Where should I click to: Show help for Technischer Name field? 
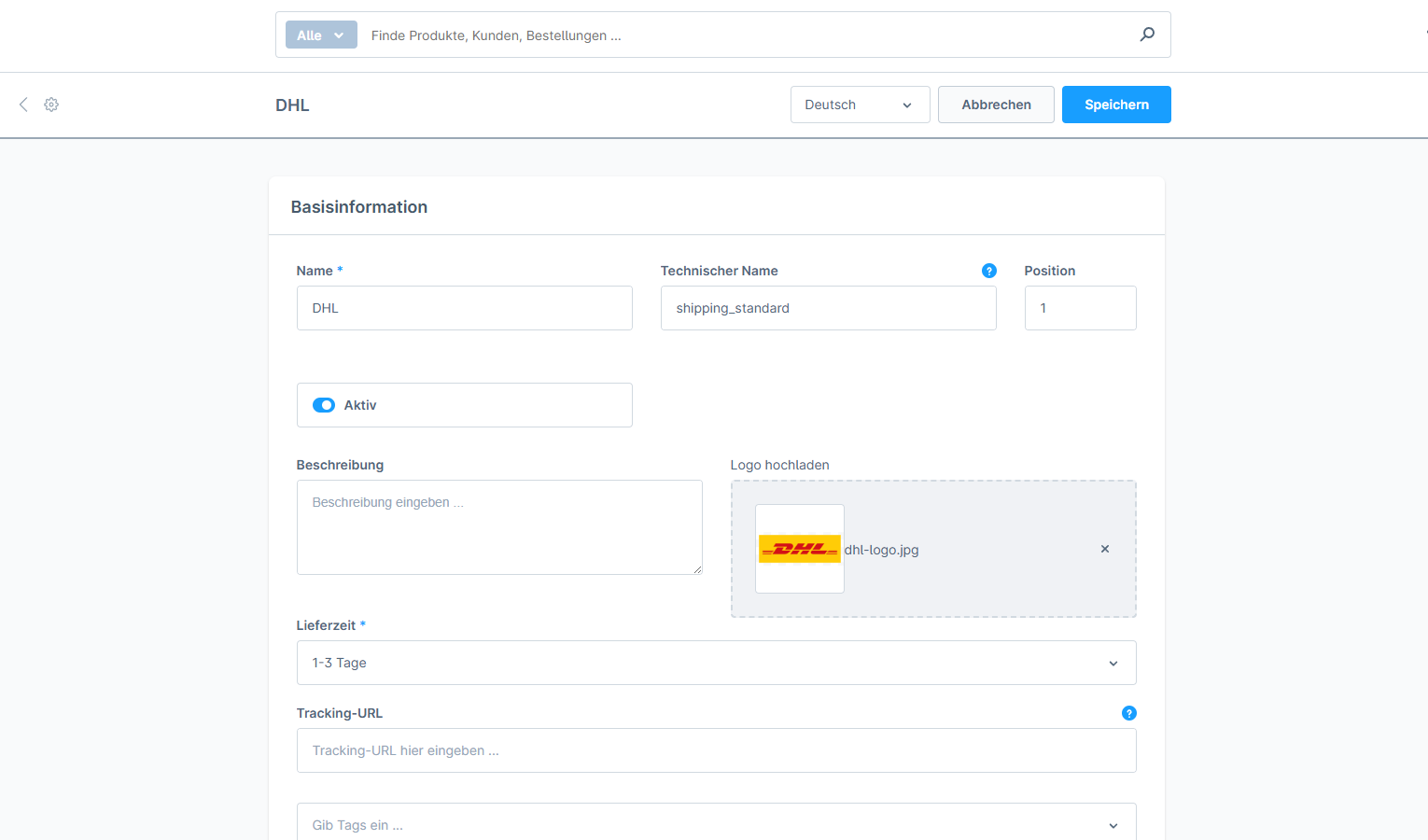coord(988,271)
